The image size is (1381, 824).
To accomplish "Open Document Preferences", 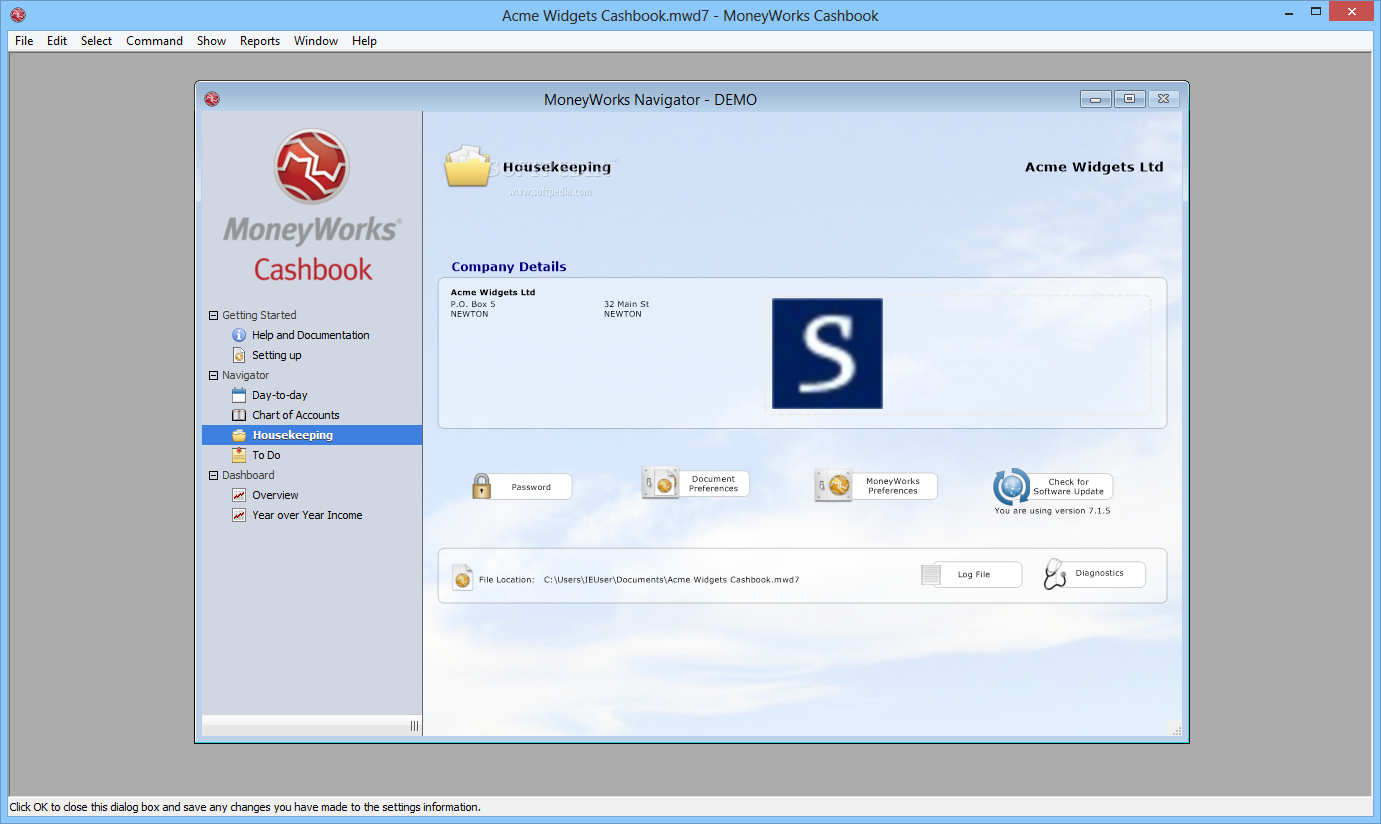I will [x=713, y=484].
